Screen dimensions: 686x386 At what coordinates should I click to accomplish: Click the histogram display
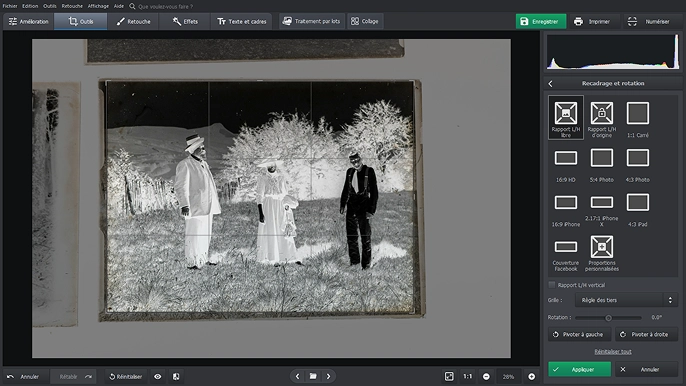pyautogui.click(x=612, y=52)
